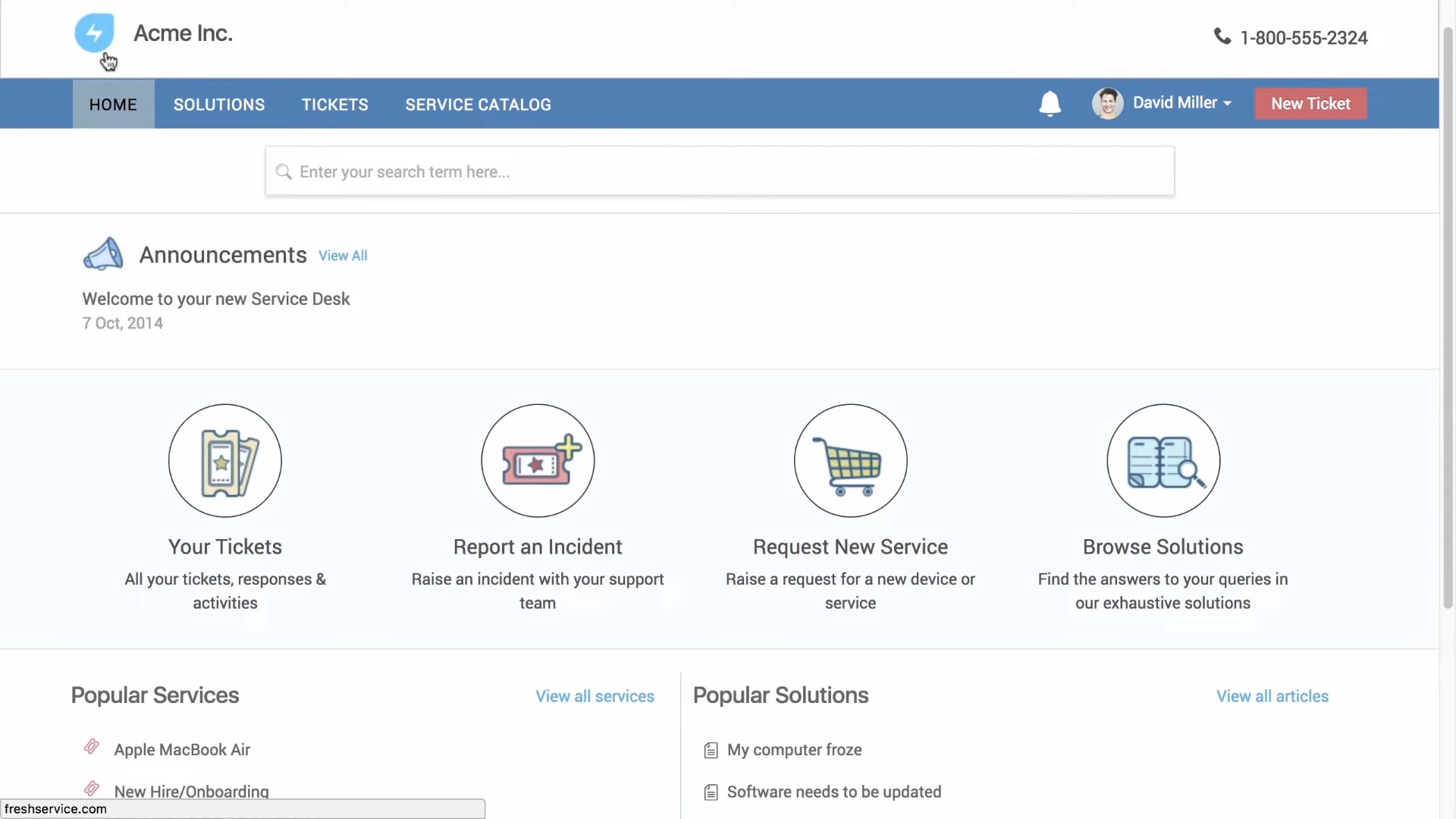Click the phone icon next to 1-800-555-2324
This screenshot has width=1456, height=819.
pyautogui.click(x=1222, y=36)
